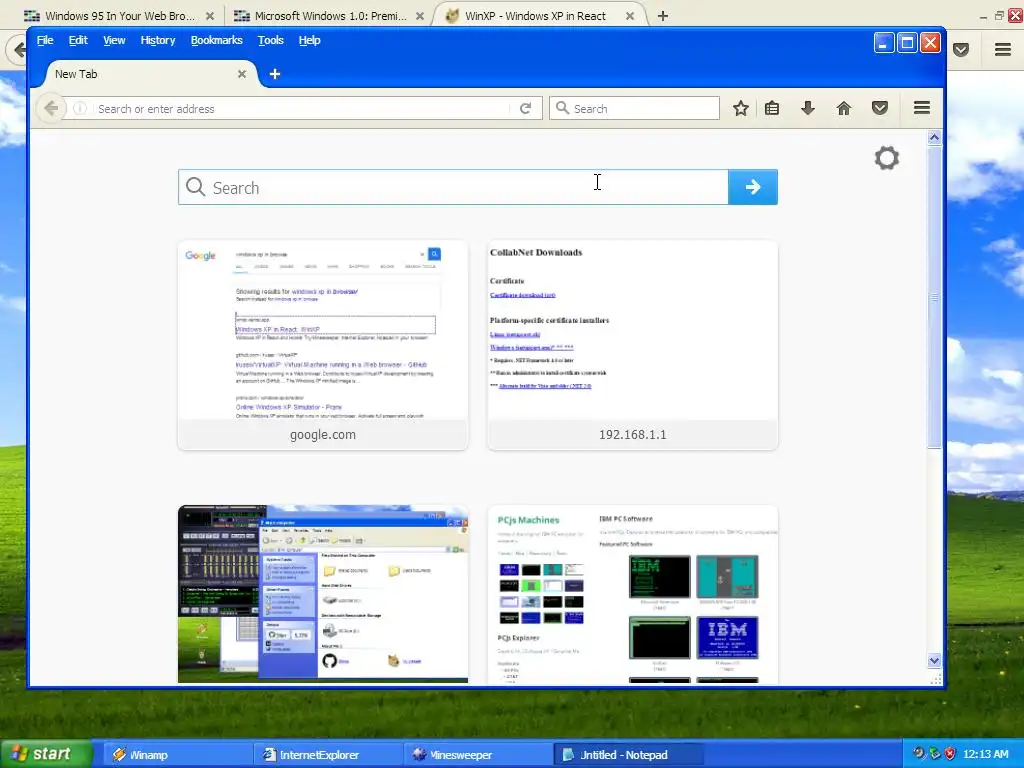This screenshot has height=768, width=1024.
Task: Switch to Winamp in taskbar
Action: (178, 755)
